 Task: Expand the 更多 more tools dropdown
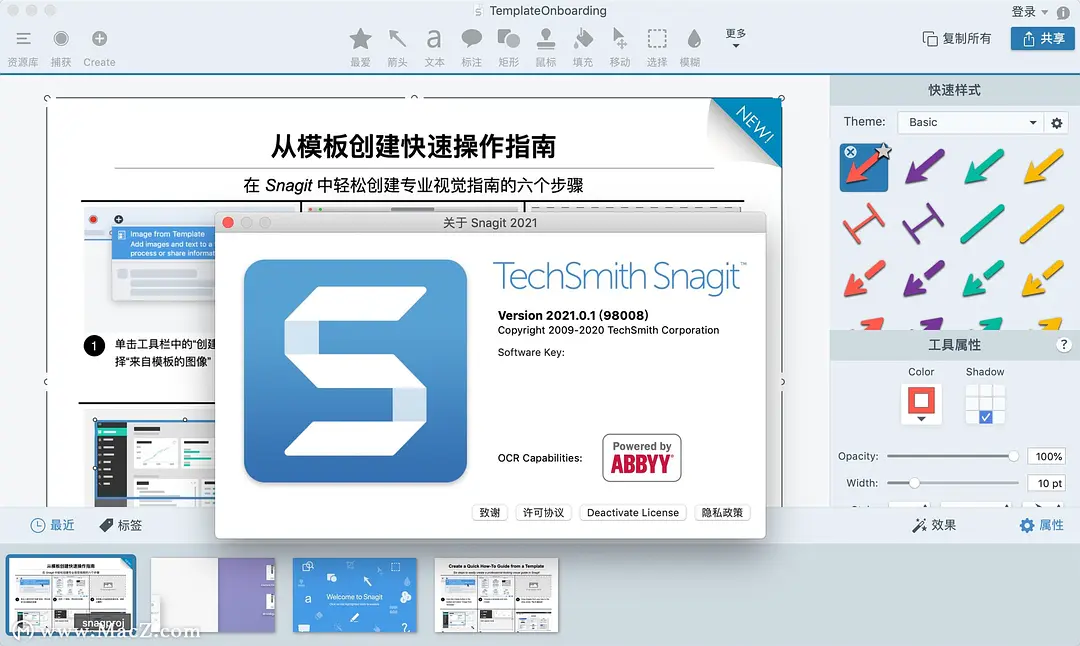point(736,38)
